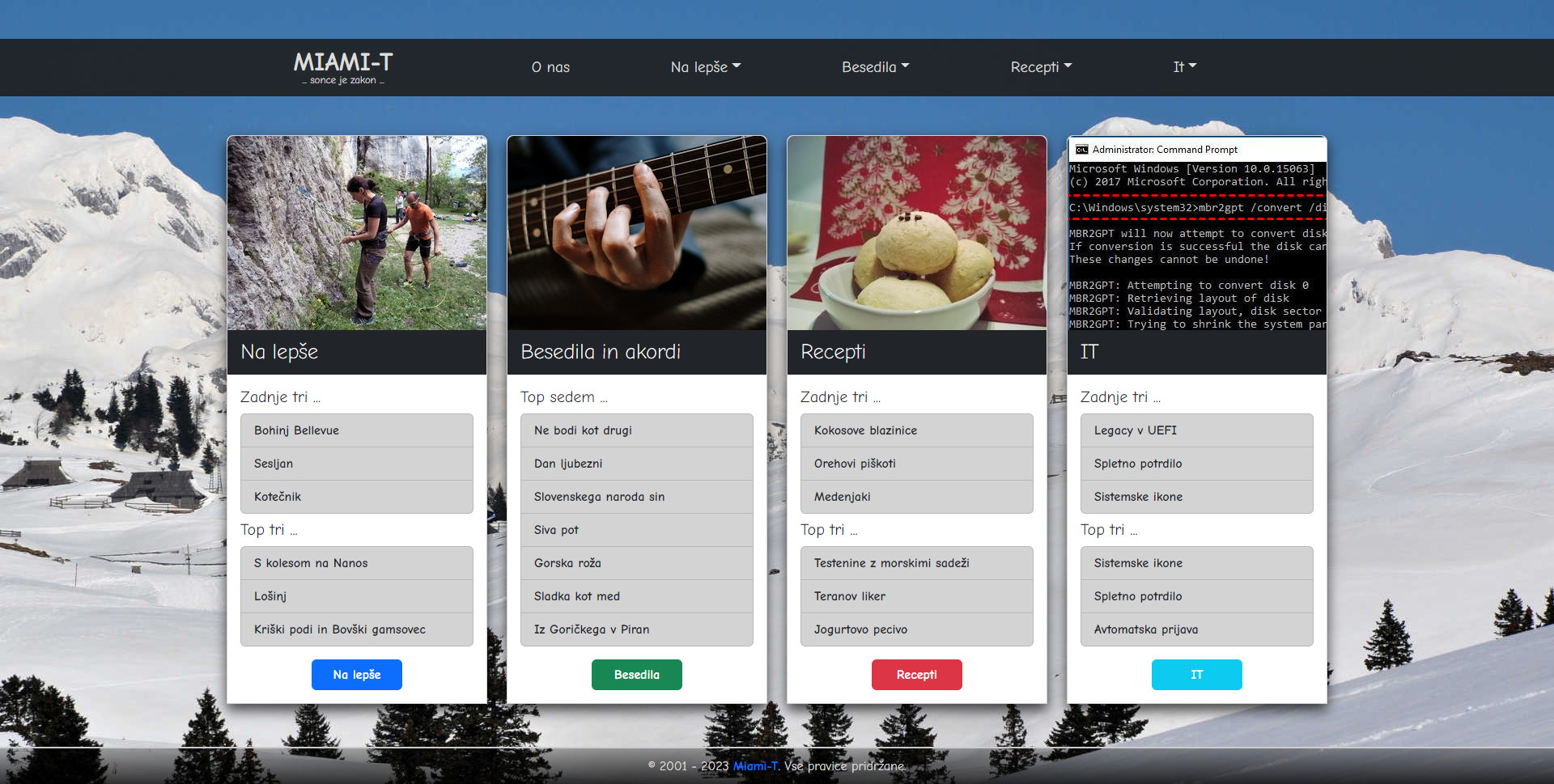Click the green Besedila button
1554x784 pixels.
point(637,675)
